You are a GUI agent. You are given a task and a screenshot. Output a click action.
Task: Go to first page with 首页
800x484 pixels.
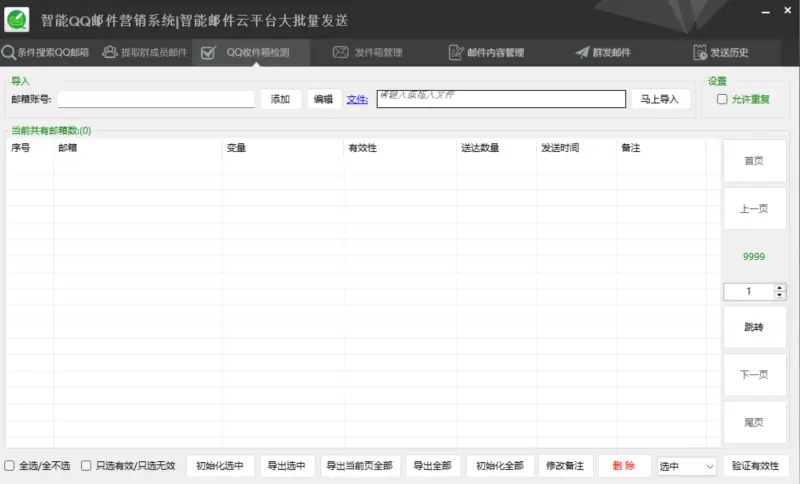point(754,161)
